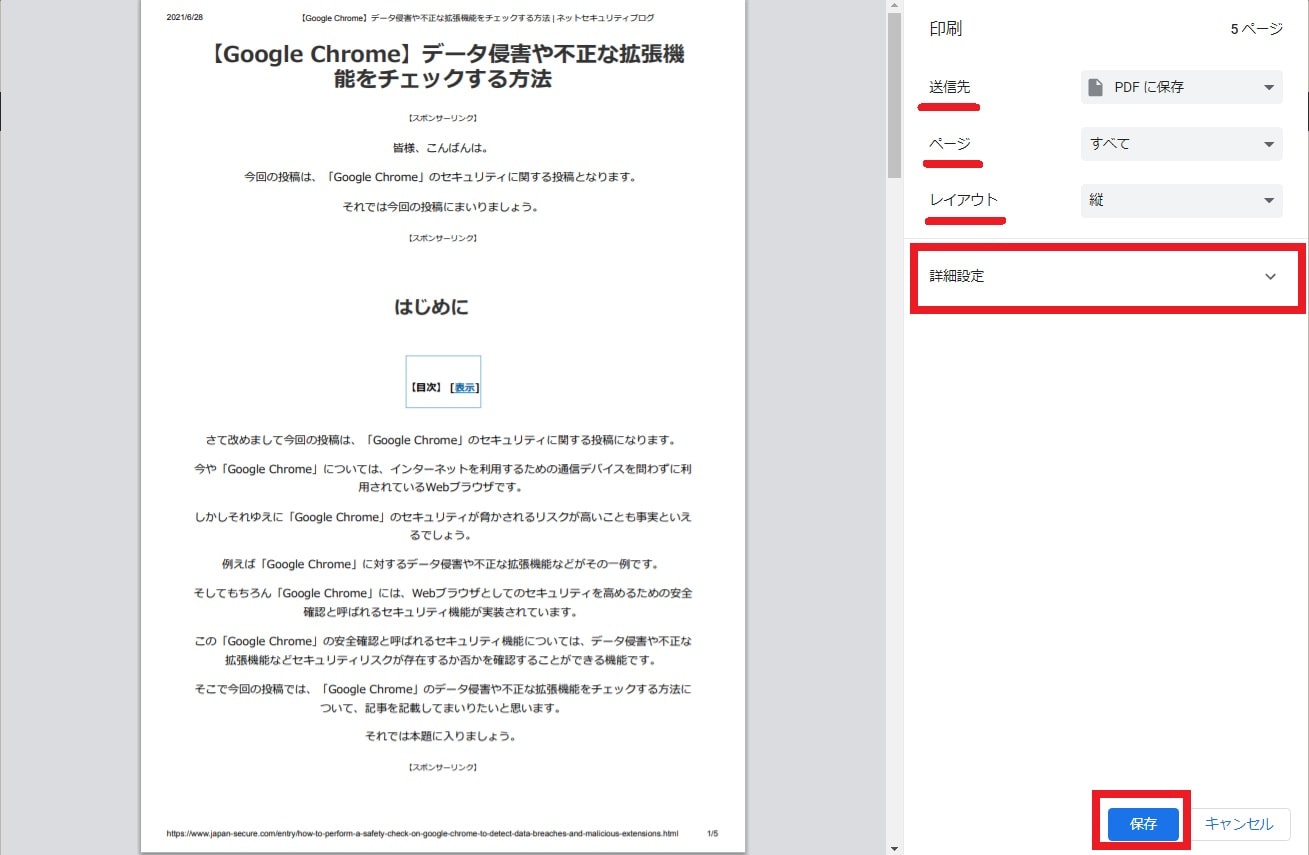Click the 5 ページ page count text
Image resolution: width=1309 pixels, height=855 pixels.
[x=1256, y=29]
